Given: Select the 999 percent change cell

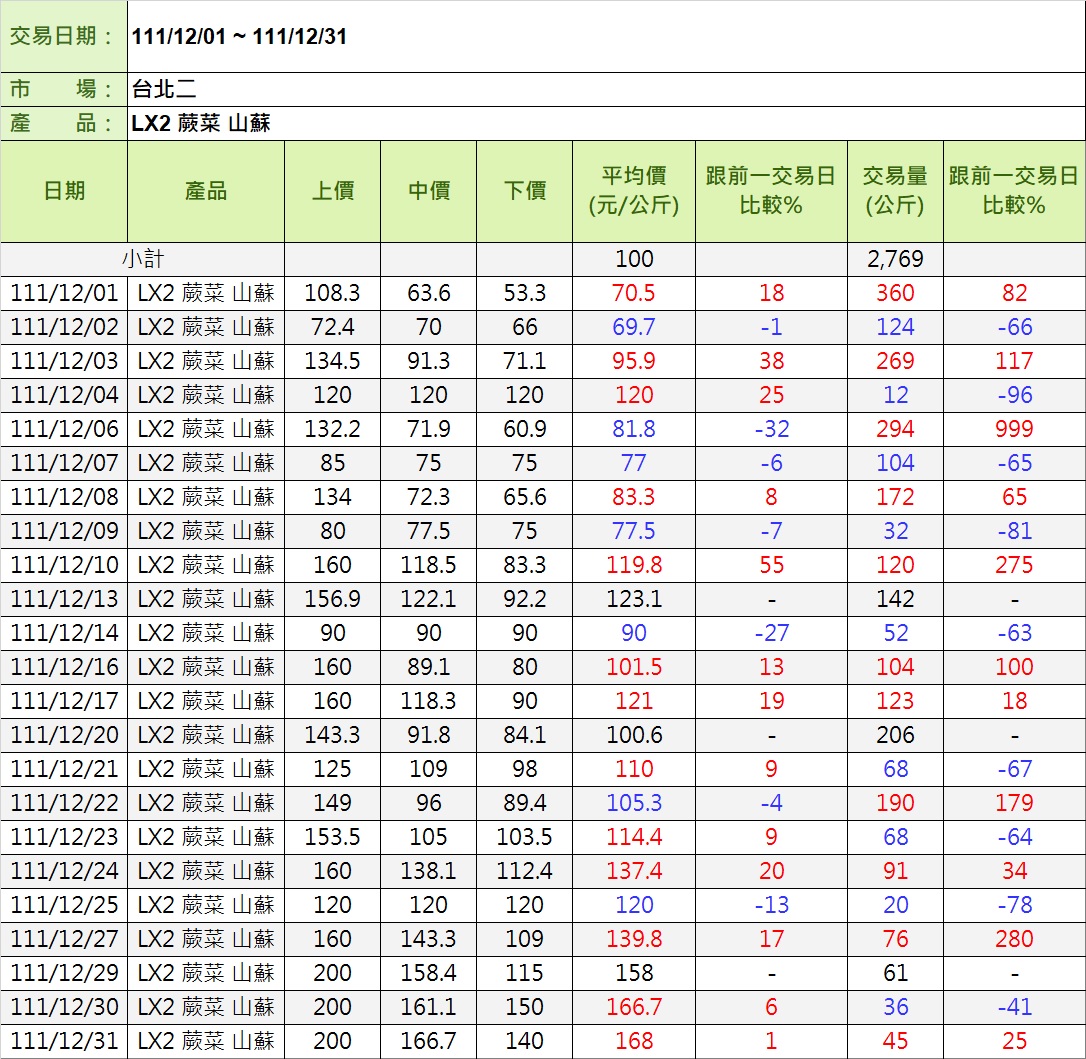Looking at the screenshot, I should tap(1014, 429).
